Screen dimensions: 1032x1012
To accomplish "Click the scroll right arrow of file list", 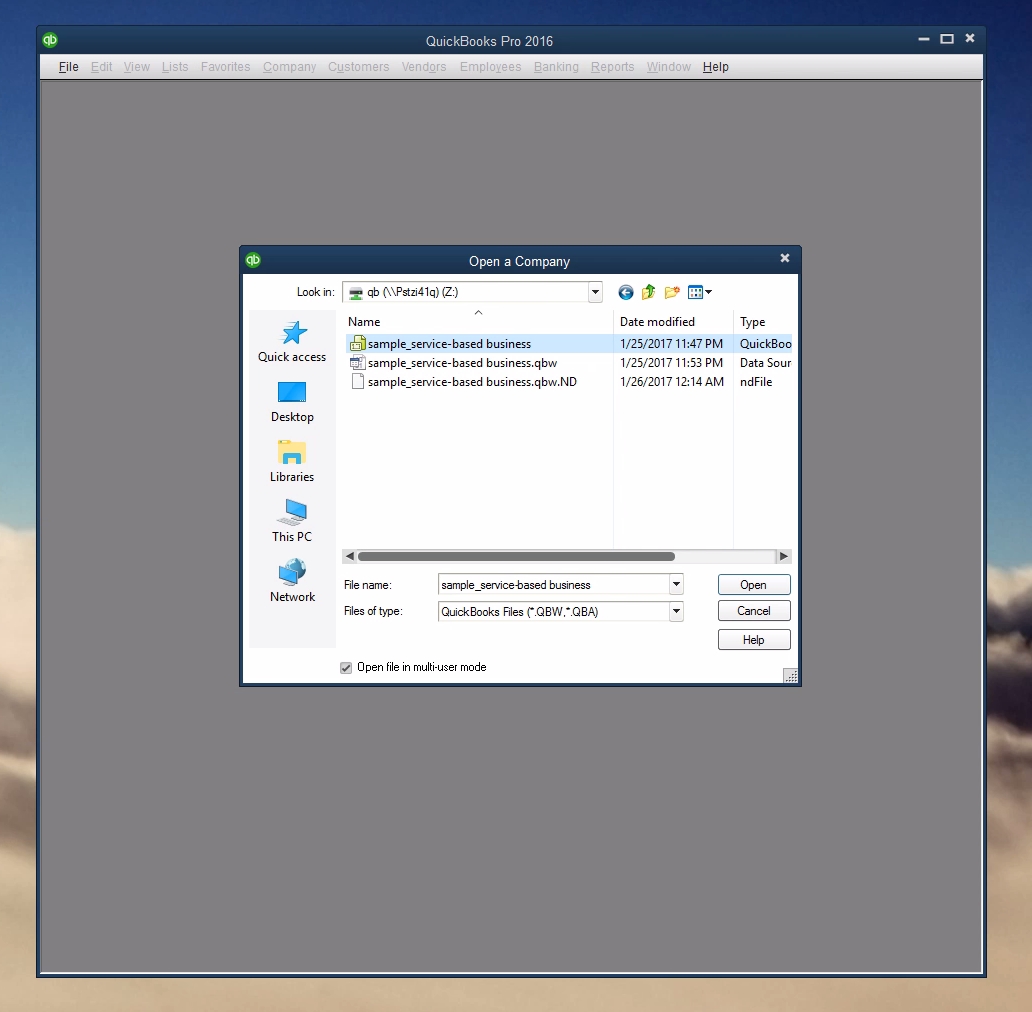I will 783,557.
